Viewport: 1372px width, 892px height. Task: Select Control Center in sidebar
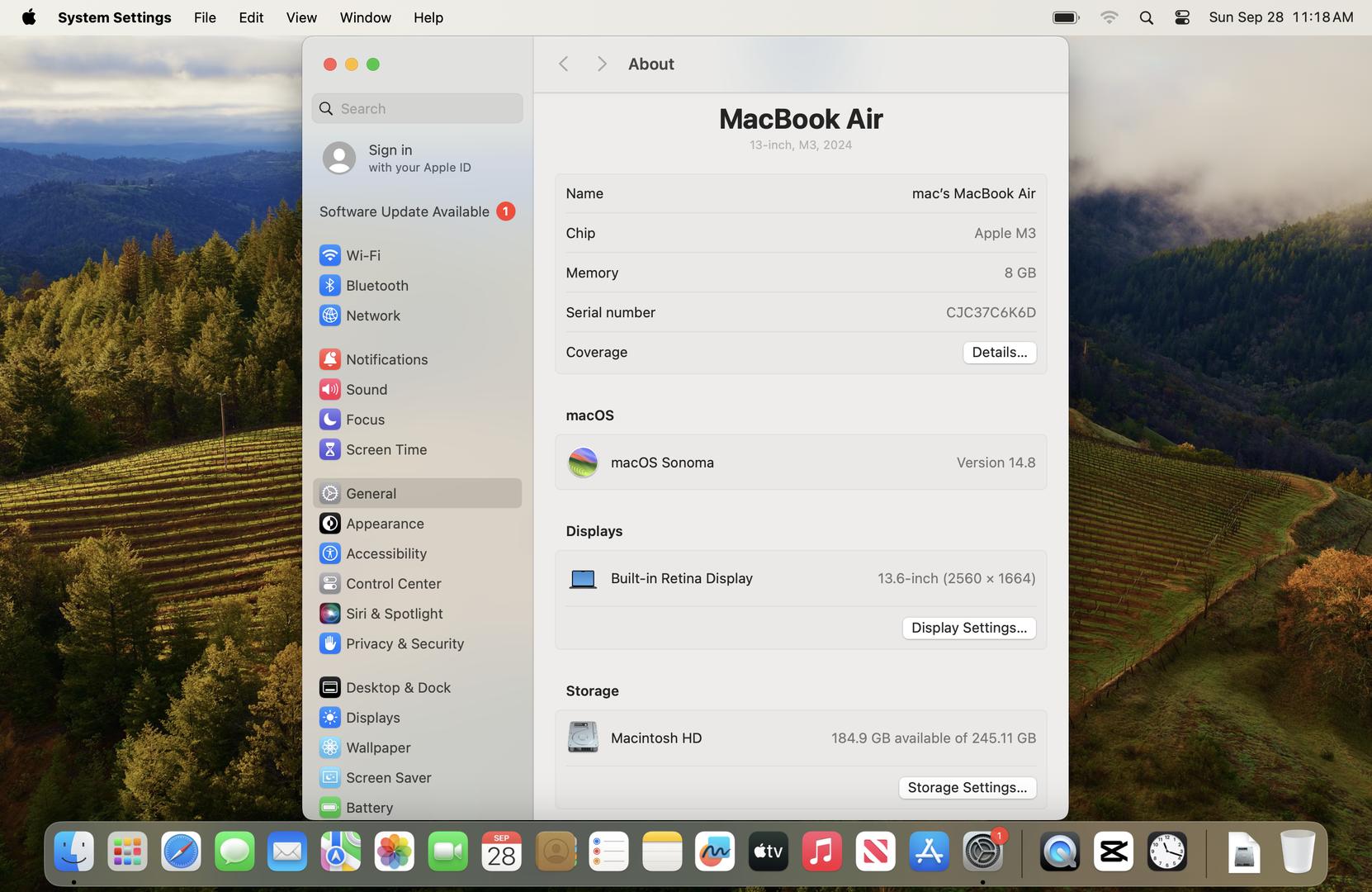[x=417, y=583]
